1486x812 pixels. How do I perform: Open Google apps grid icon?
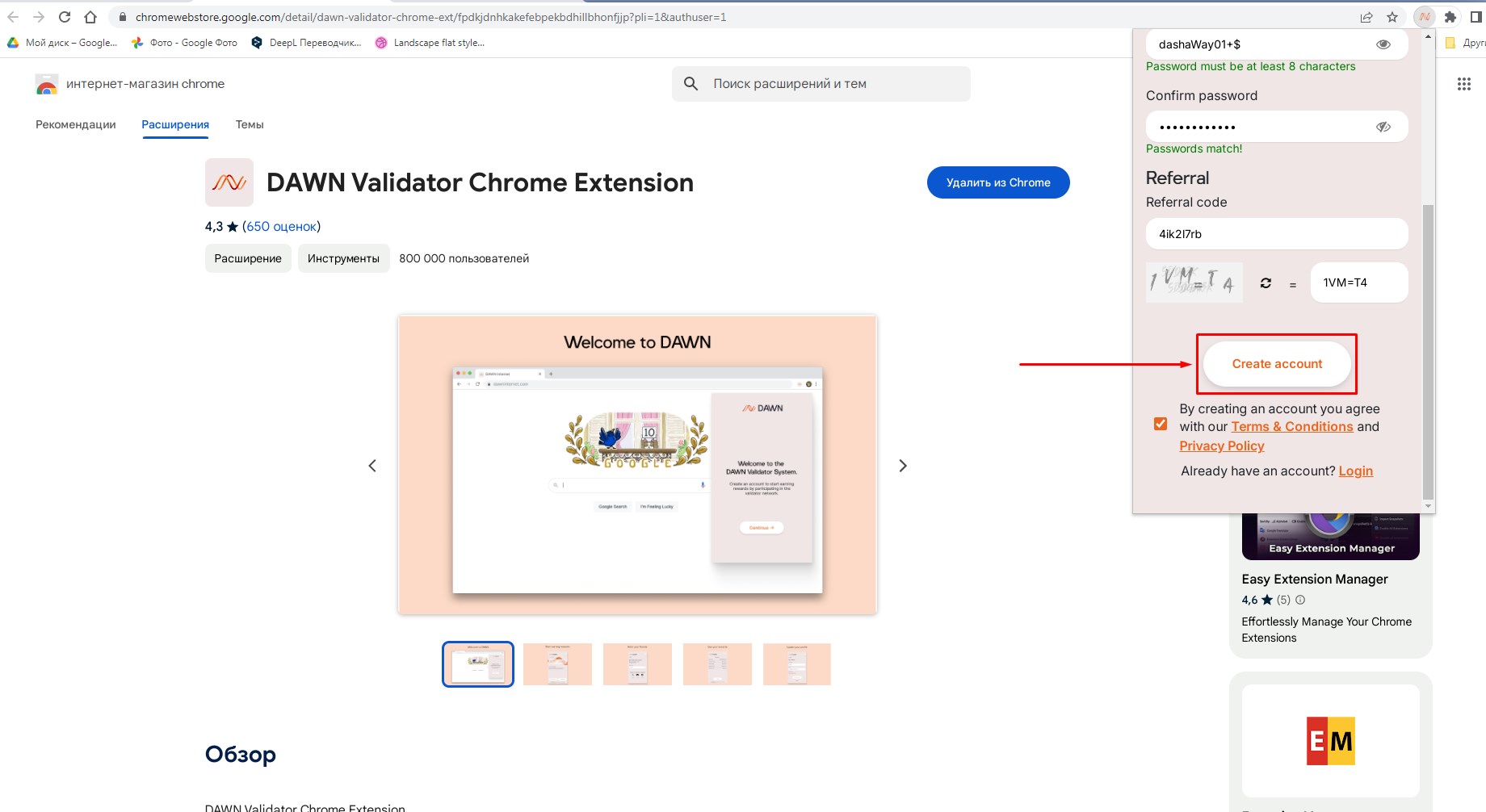1464,84
